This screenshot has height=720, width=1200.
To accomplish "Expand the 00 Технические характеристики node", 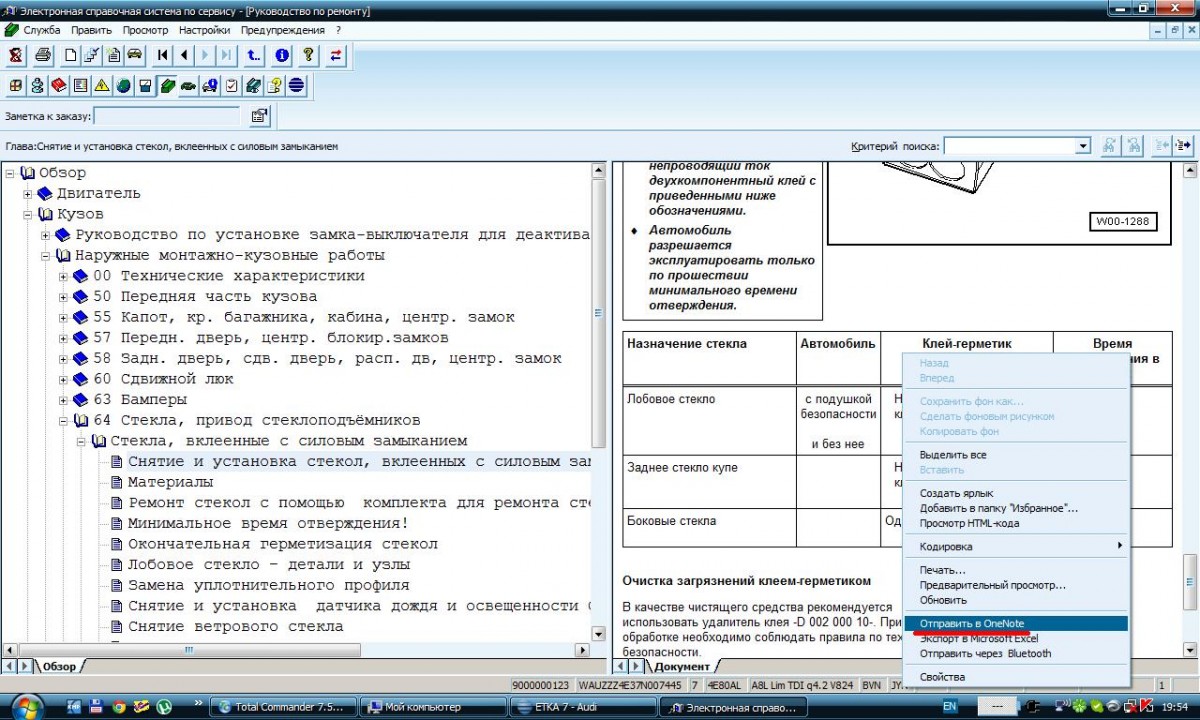I will click(64, 276).
